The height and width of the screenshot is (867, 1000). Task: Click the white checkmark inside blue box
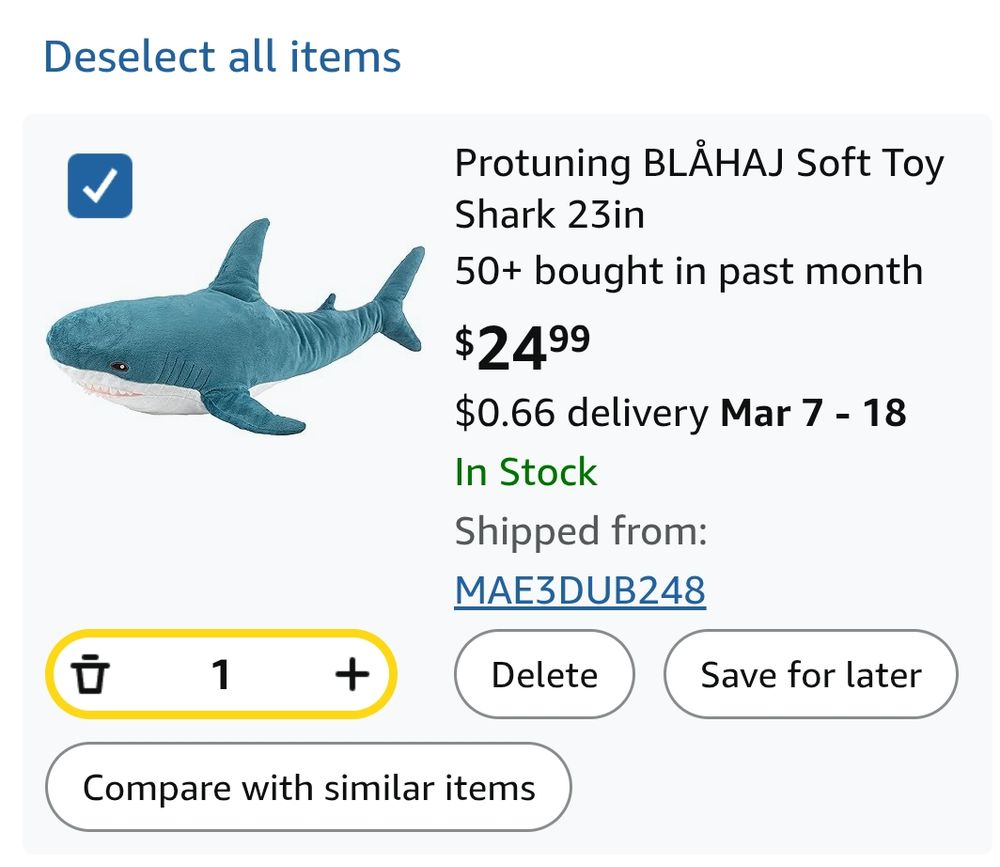click(x=100, y=186)
